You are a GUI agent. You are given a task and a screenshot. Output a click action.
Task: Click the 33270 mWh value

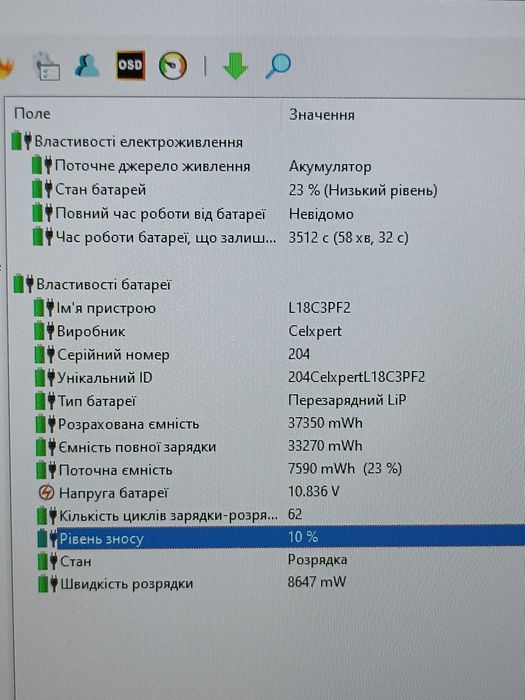tap(325, 446)
